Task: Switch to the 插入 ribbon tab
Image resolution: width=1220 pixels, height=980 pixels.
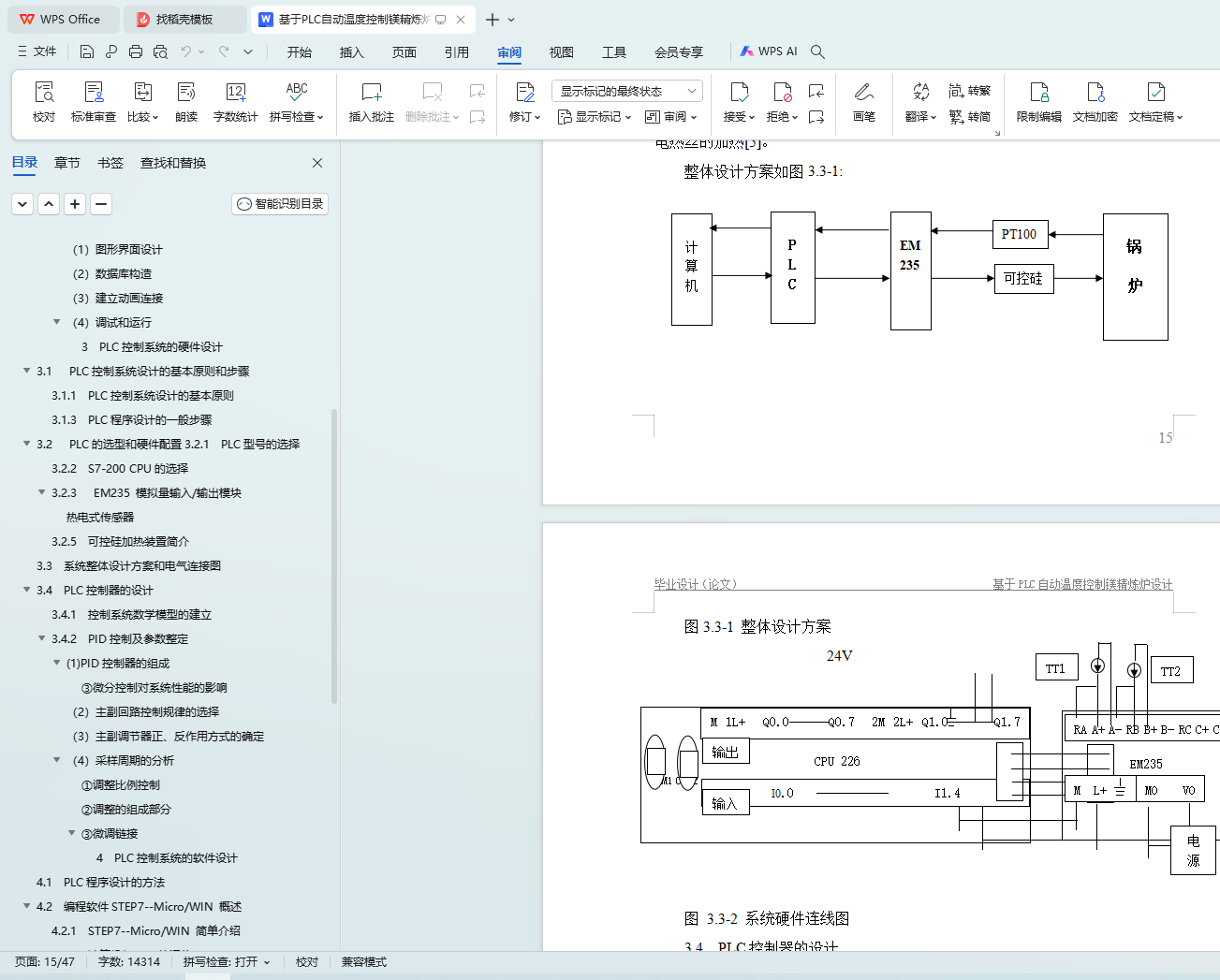Action: click(352, 52)
